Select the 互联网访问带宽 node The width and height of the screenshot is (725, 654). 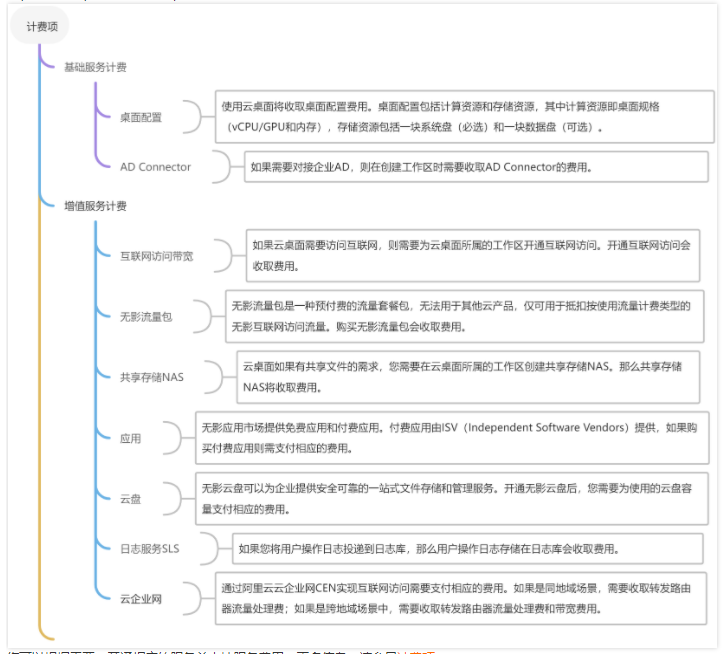pos(157,256)
